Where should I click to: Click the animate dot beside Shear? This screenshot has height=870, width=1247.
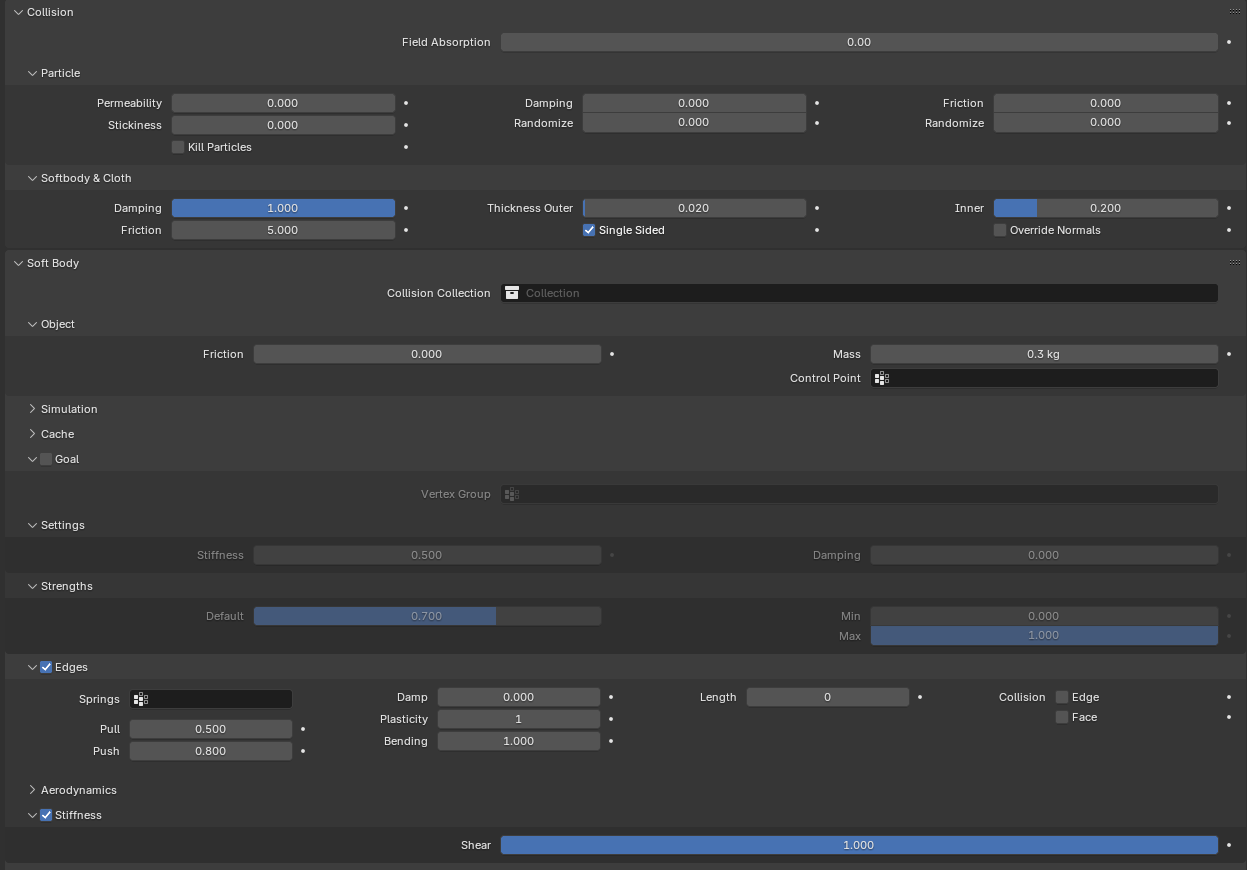(1228, 845)
